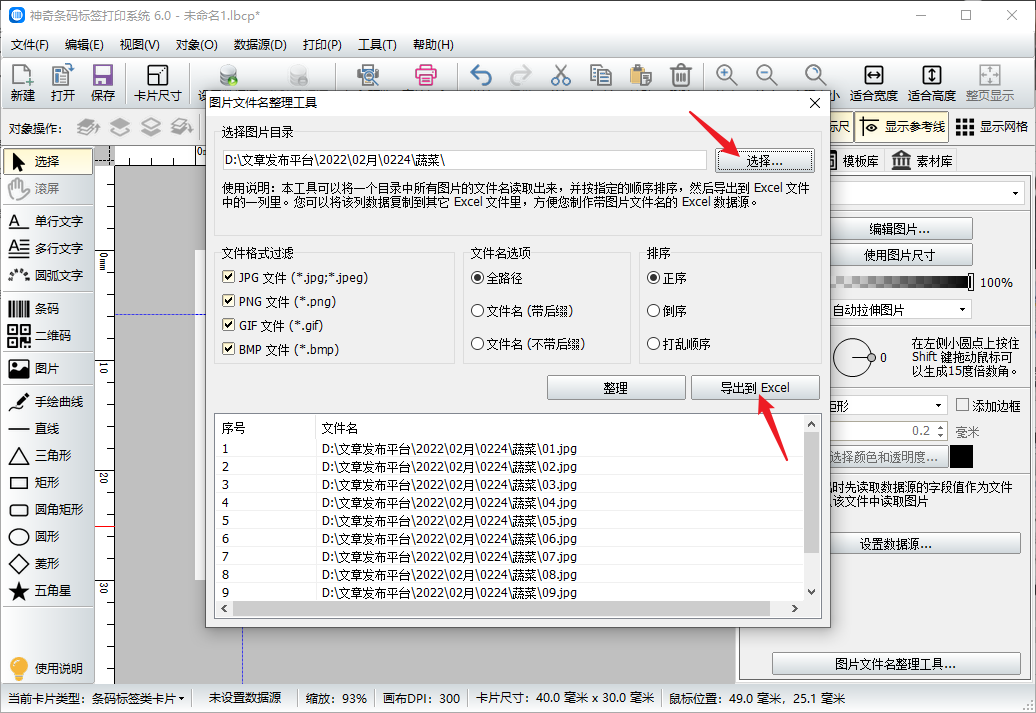The image size is (1036, 713).
Task: Open the 卡片尺寸 card size tool
Action: pos(157,82)
